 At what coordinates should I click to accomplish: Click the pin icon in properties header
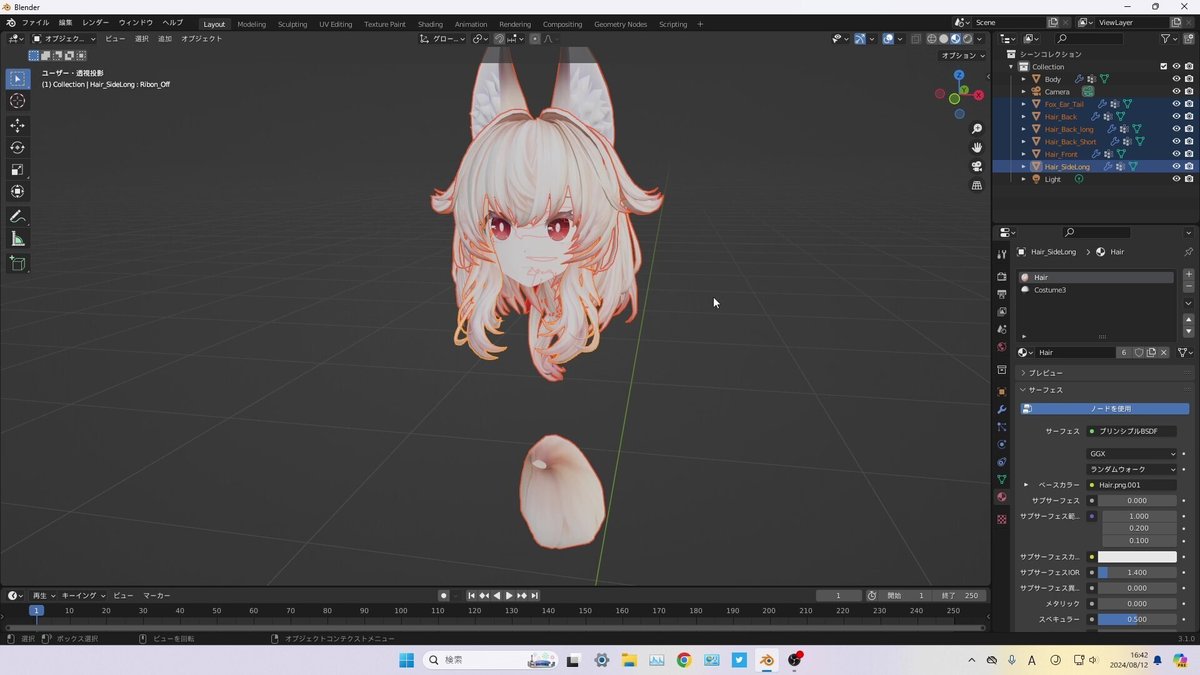pyautogui.click(x=1188, y=252)
